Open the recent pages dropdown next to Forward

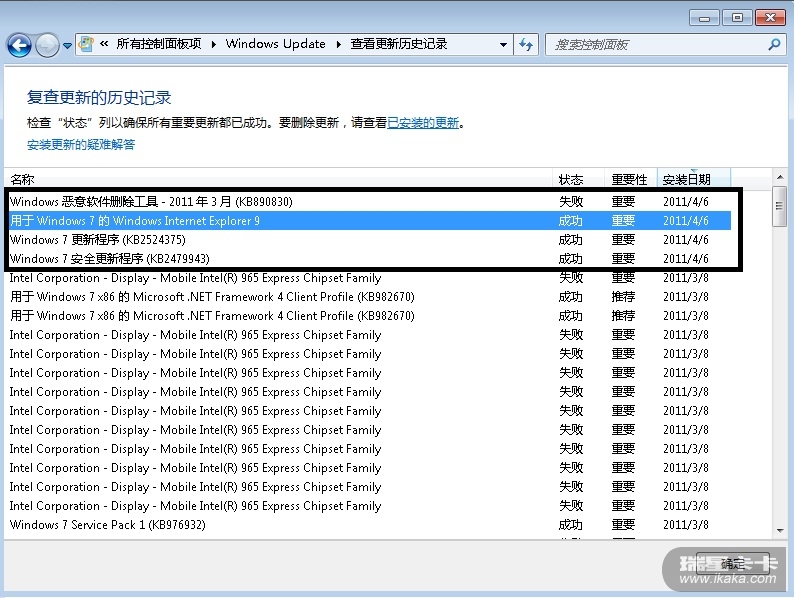tap(67, 46)
